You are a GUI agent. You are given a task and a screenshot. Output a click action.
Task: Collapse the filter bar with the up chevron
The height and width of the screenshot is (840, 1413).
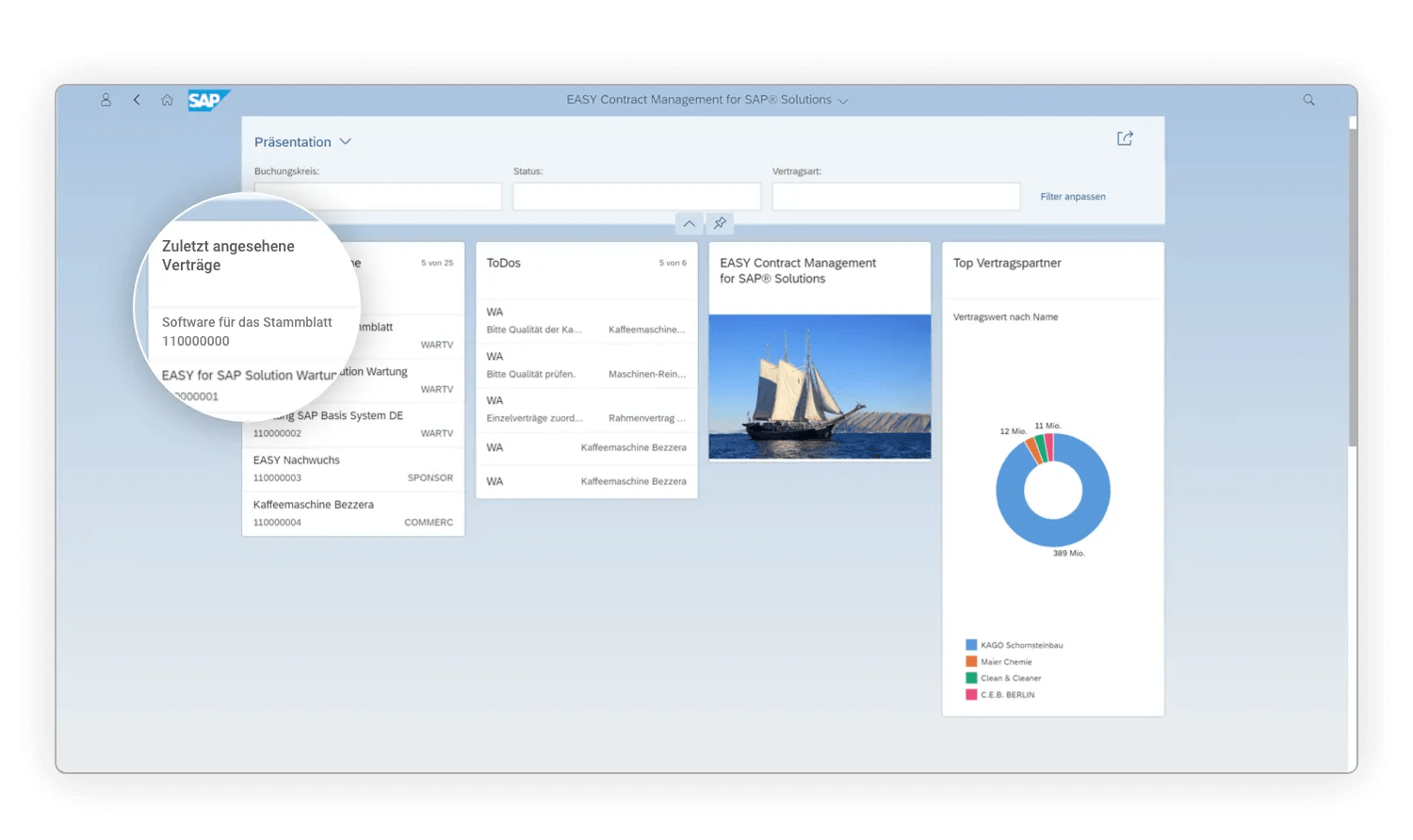(x=689, y=223)
